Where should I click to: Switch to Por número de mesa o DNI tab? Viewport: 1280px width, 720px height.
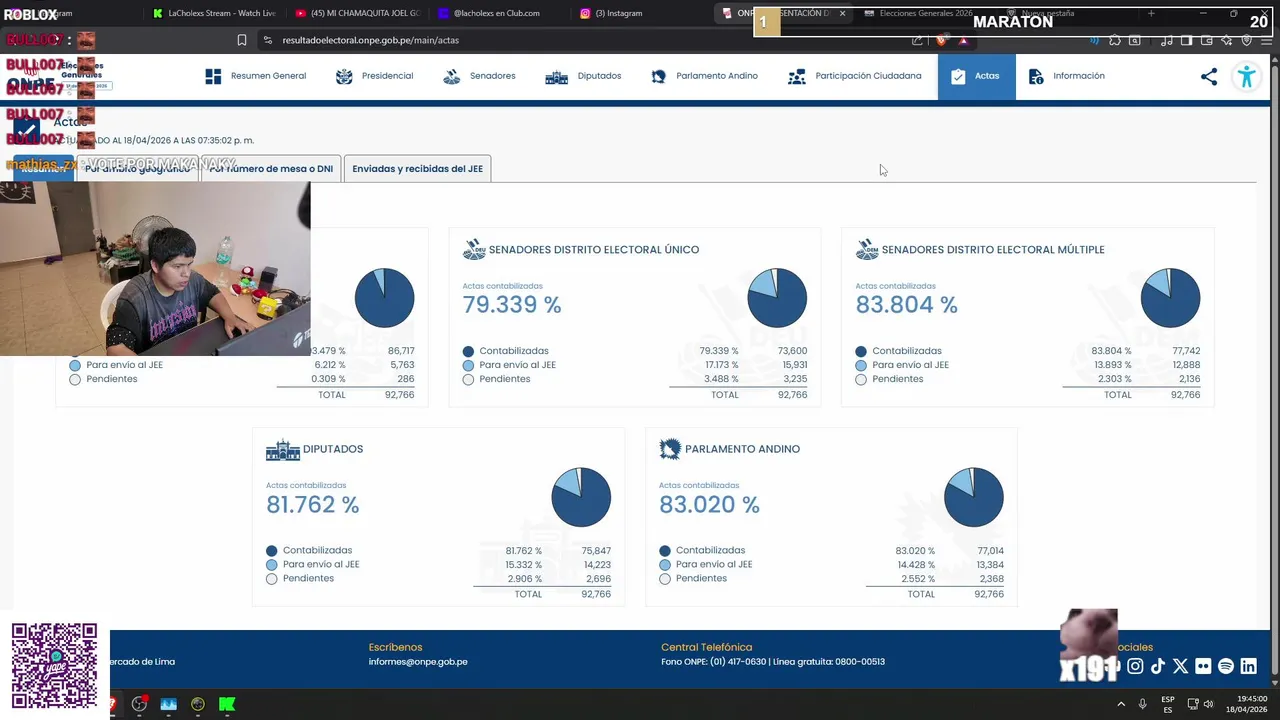pyautogui.click(x=271, y=169)
